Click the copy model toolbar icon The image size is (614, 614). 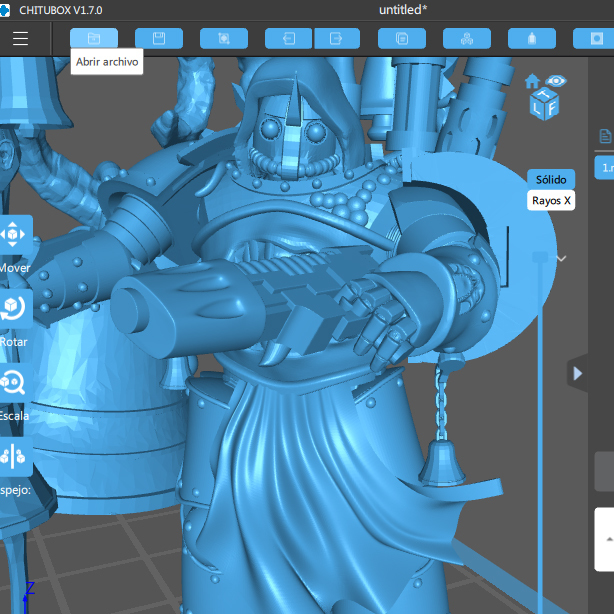[402, 38]
